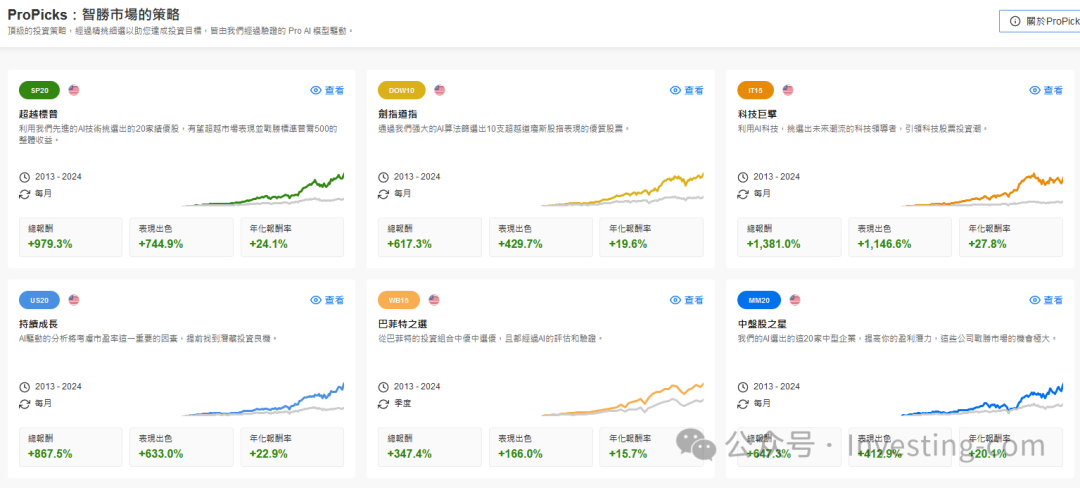1080x488 pixels.
Task: Select the 持續成長 strategy title
Action: click(39, 324)
